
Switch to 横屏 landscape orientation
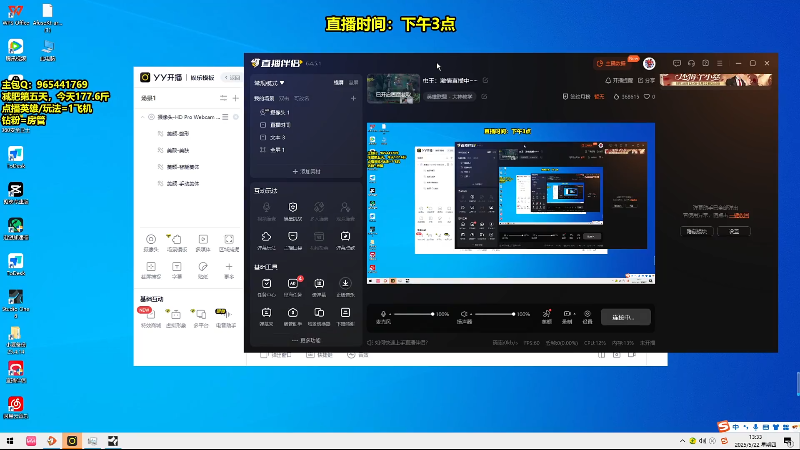point(338,83)
